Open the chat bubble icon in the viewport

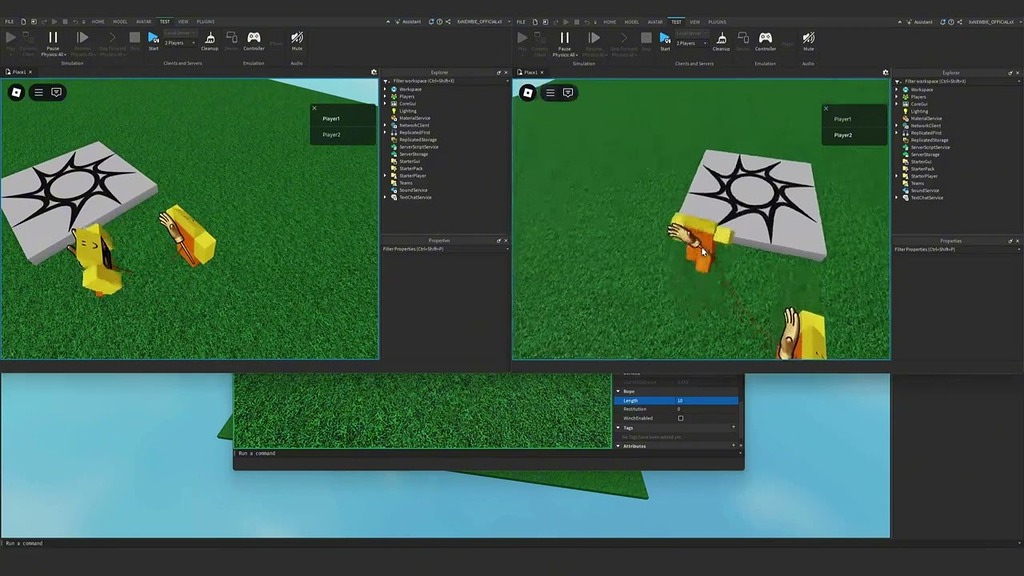coord(57,91)
